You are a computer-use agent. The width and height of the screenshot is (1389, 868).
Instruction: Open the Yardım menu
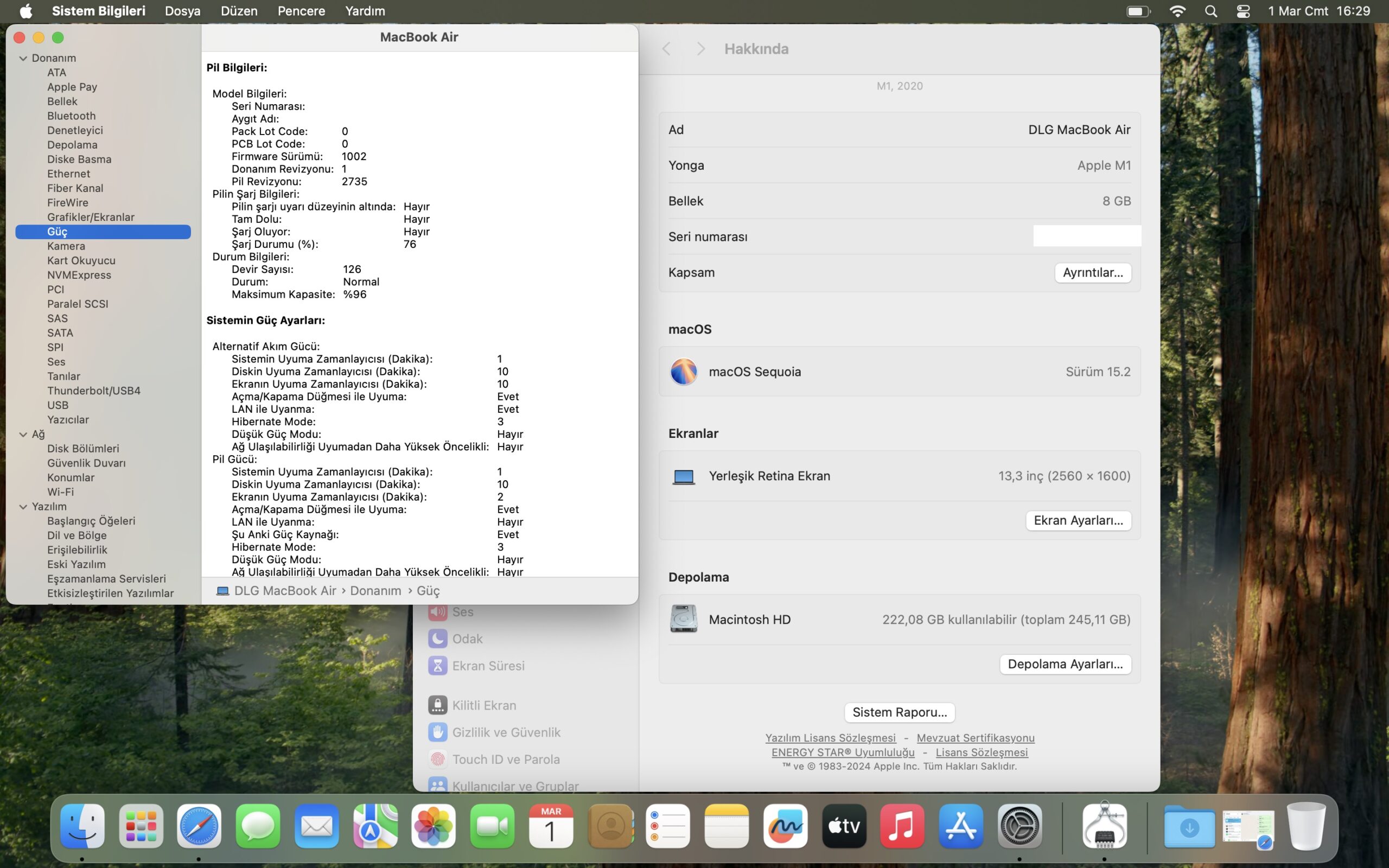pos(365,11)
